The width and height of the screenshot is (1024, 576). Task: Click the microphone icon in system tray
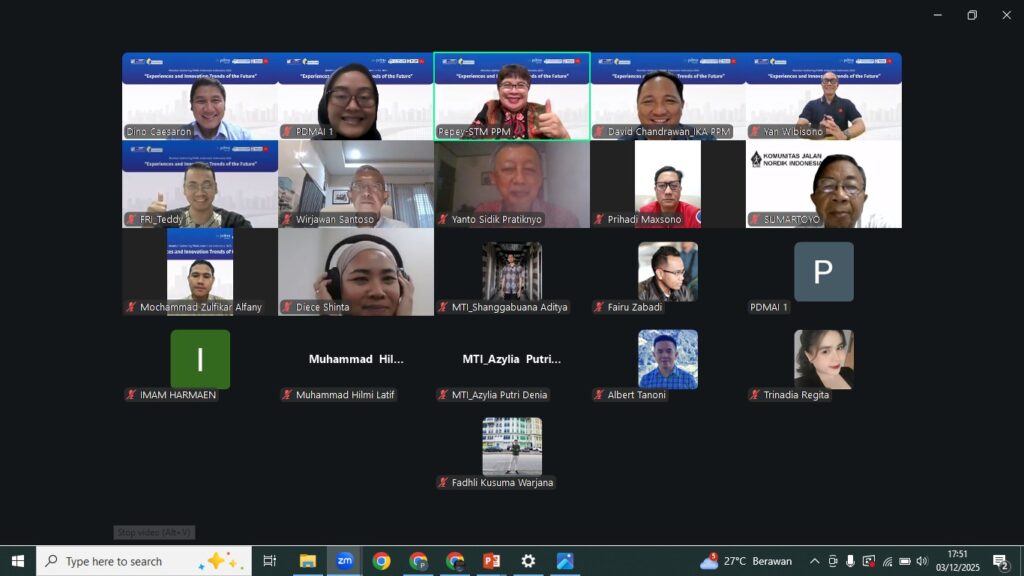pyautogui.click(x=850, y=561)
